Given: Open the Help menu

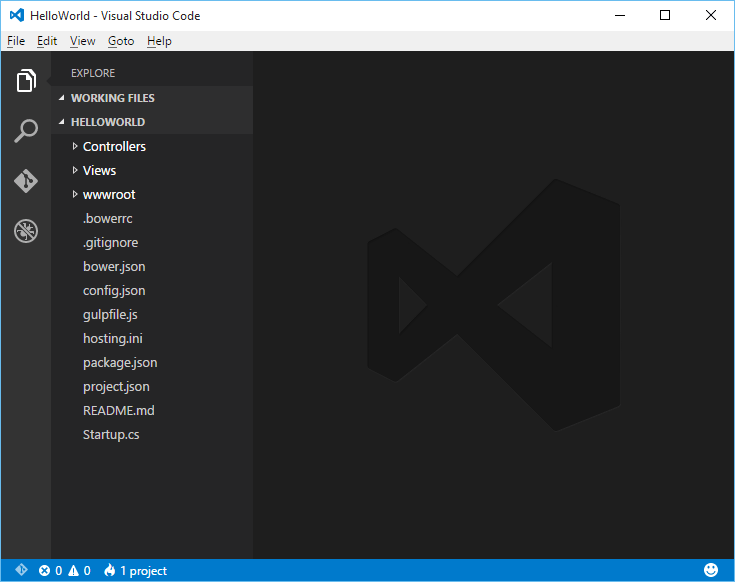Looking at the screenshot, I should 159,41.
